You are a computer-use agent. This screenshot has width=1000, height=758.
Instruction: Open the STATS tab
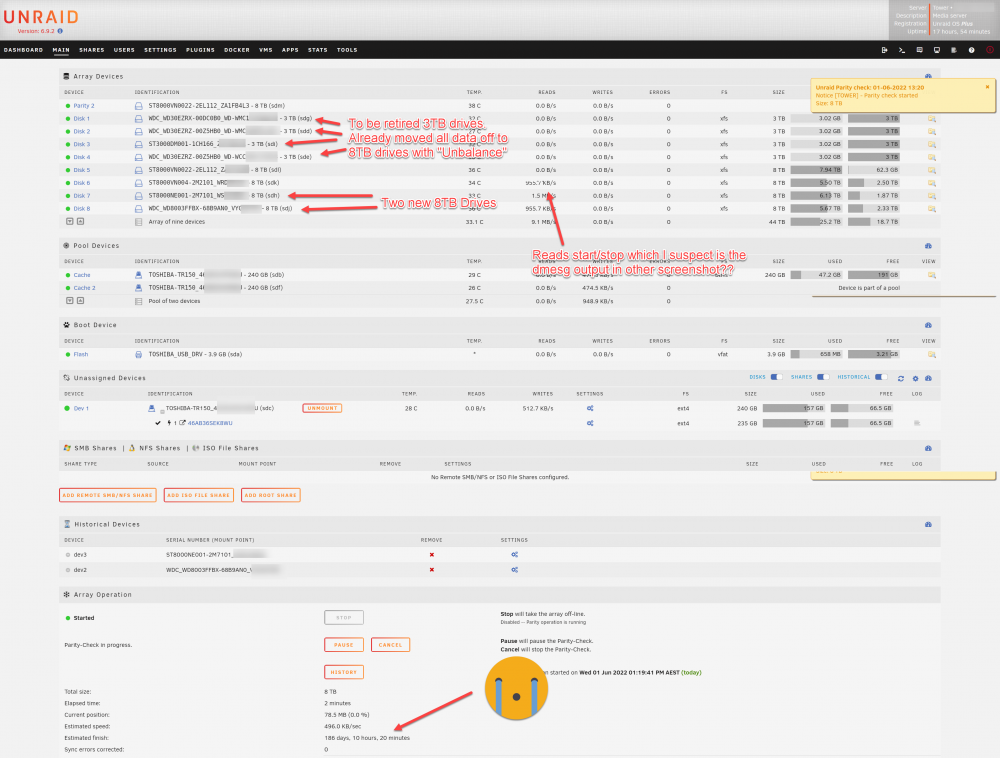pos(318,50)
